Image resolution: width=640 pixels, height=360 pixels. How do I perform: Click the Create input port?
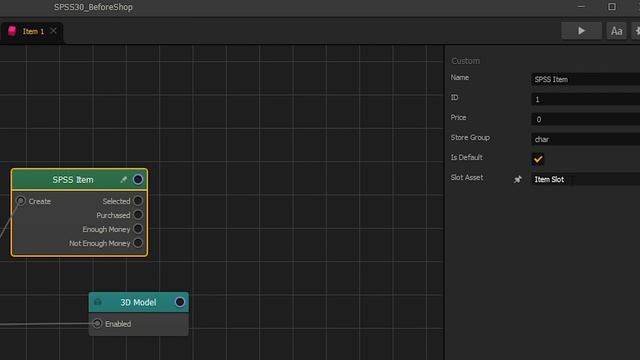point(20,201)
